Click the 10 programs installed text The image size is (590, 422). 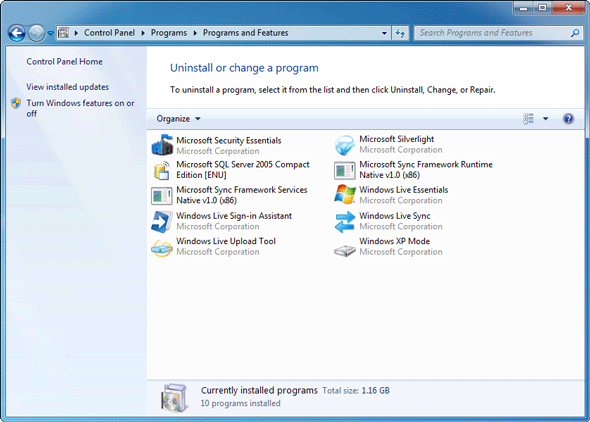pos(240,403)
